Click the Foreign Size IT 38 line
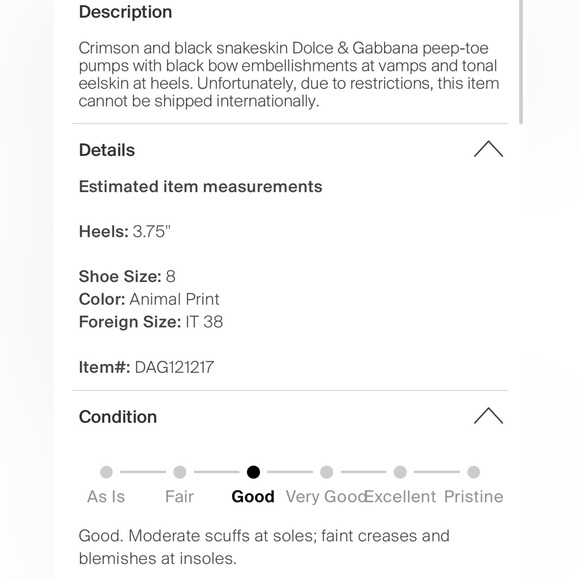 151,322
